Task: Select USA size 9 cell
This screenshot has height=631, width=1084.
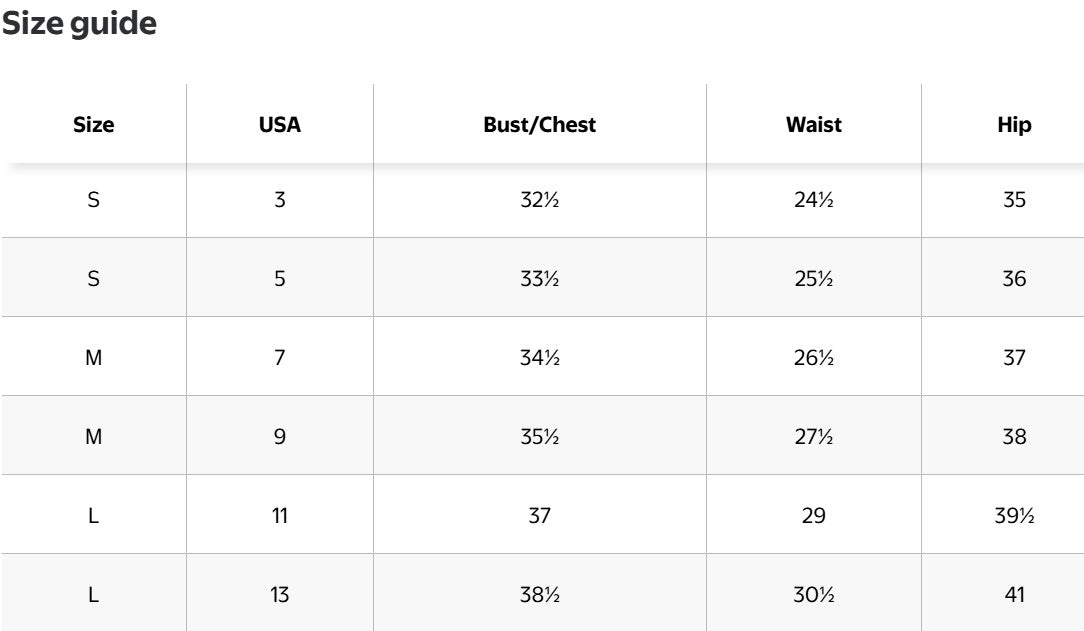Action: click(x=280, y=437)
